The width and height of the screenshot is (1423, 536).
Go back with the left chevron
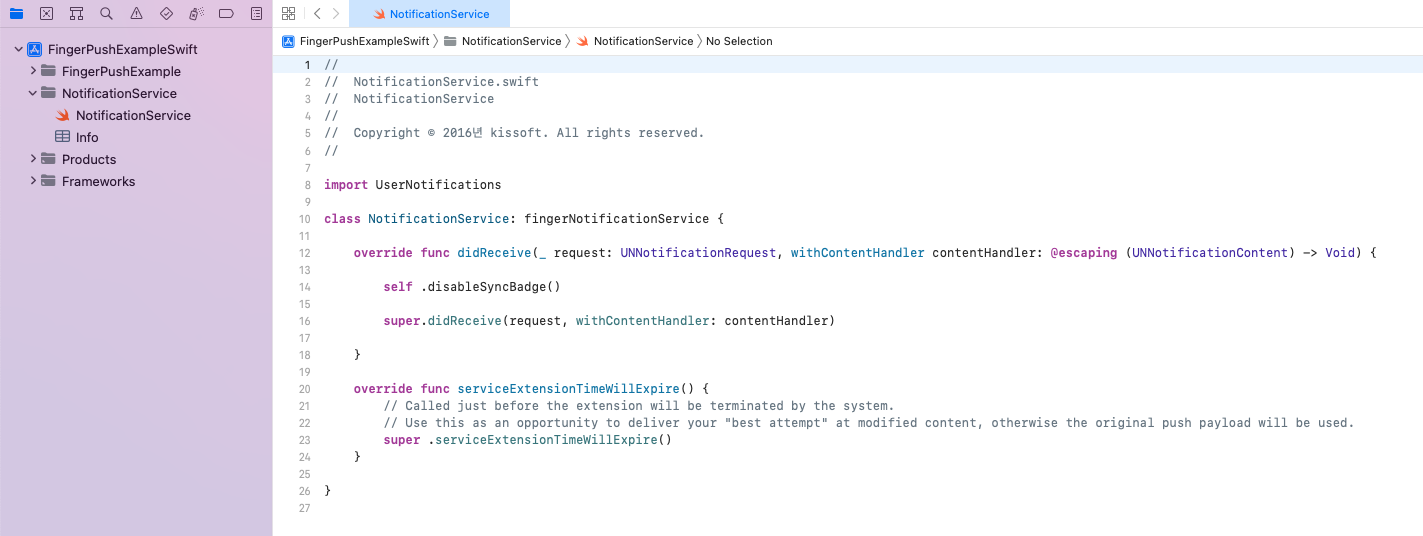click(x=317, y=14)
